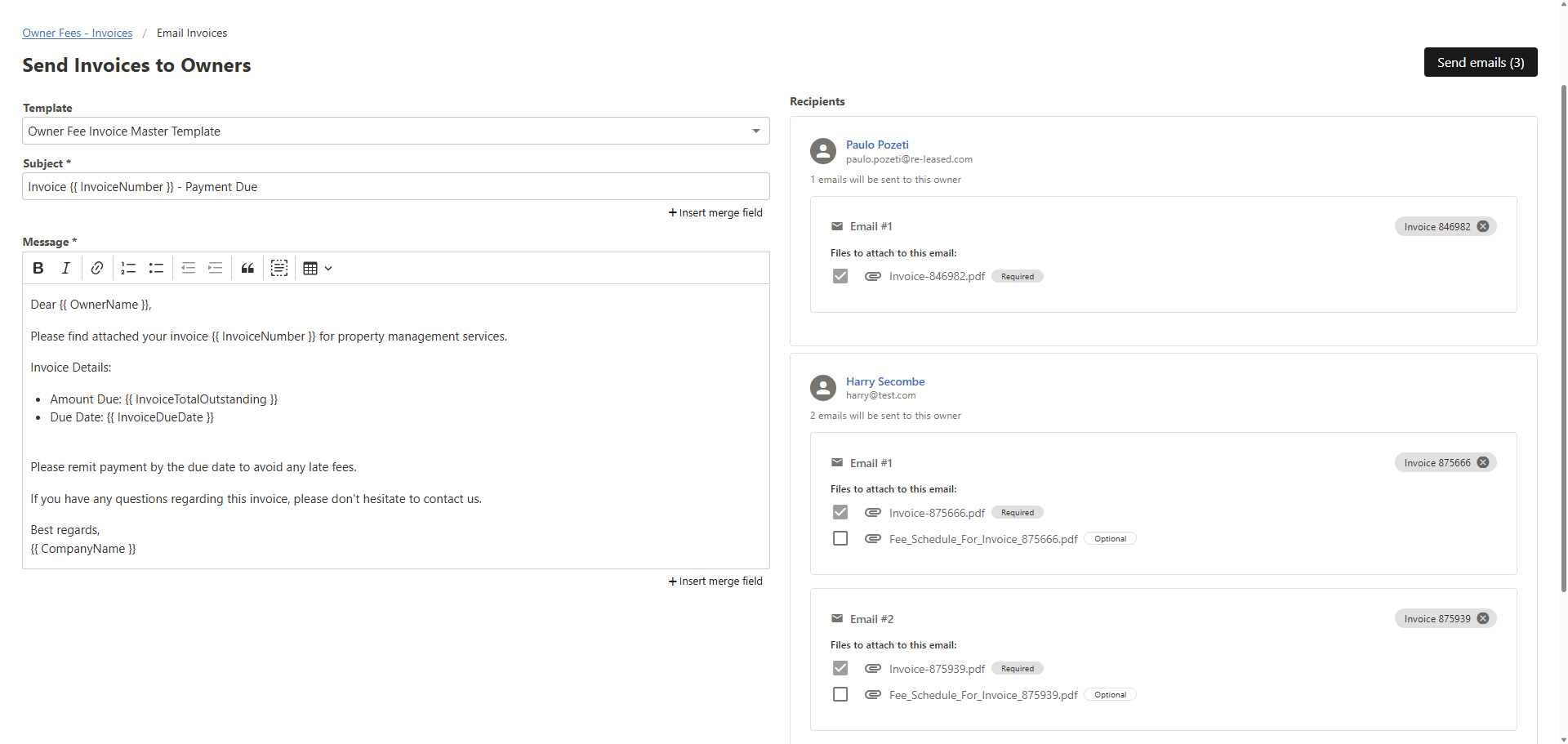Click into the Subject input field
The image size is (1568, 744).
(395, 186)
